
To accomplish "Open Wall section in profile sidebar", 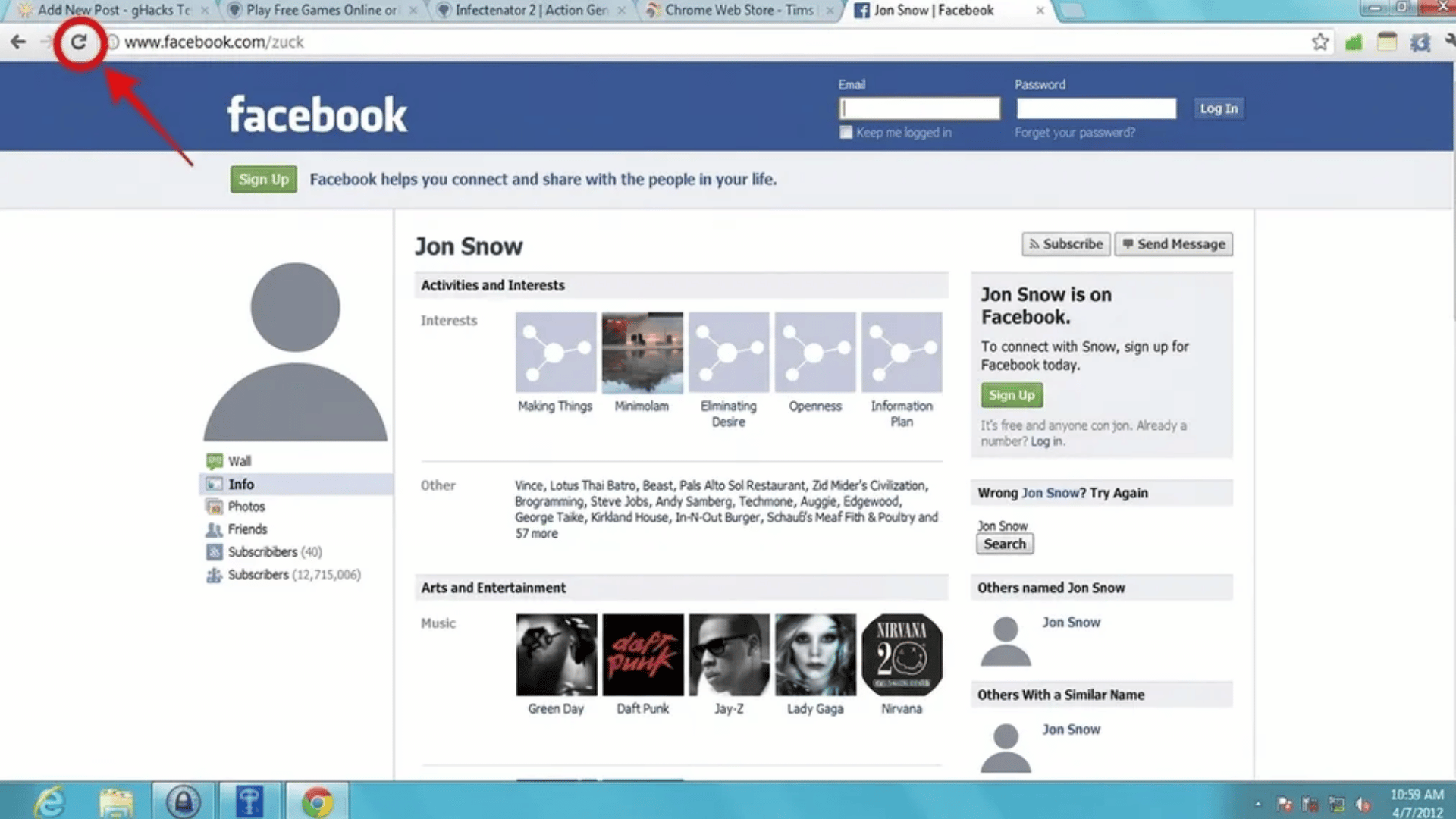I will tap(240, 461).
